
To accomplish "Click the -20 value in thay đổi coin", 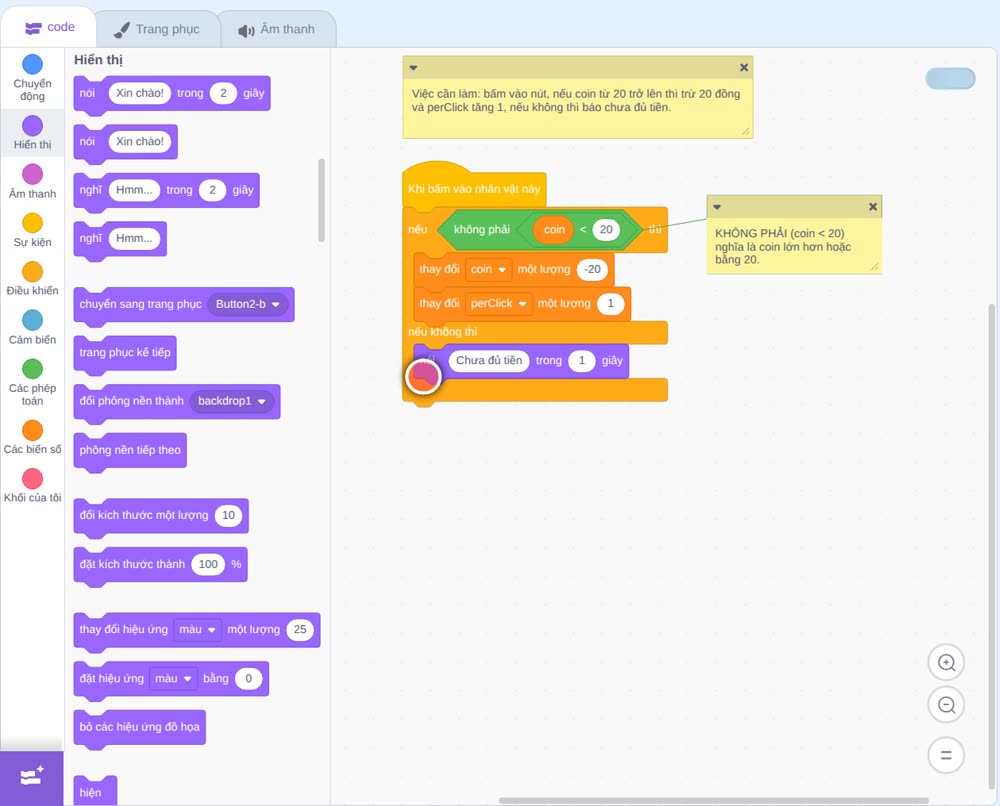I will coord(592,270).
